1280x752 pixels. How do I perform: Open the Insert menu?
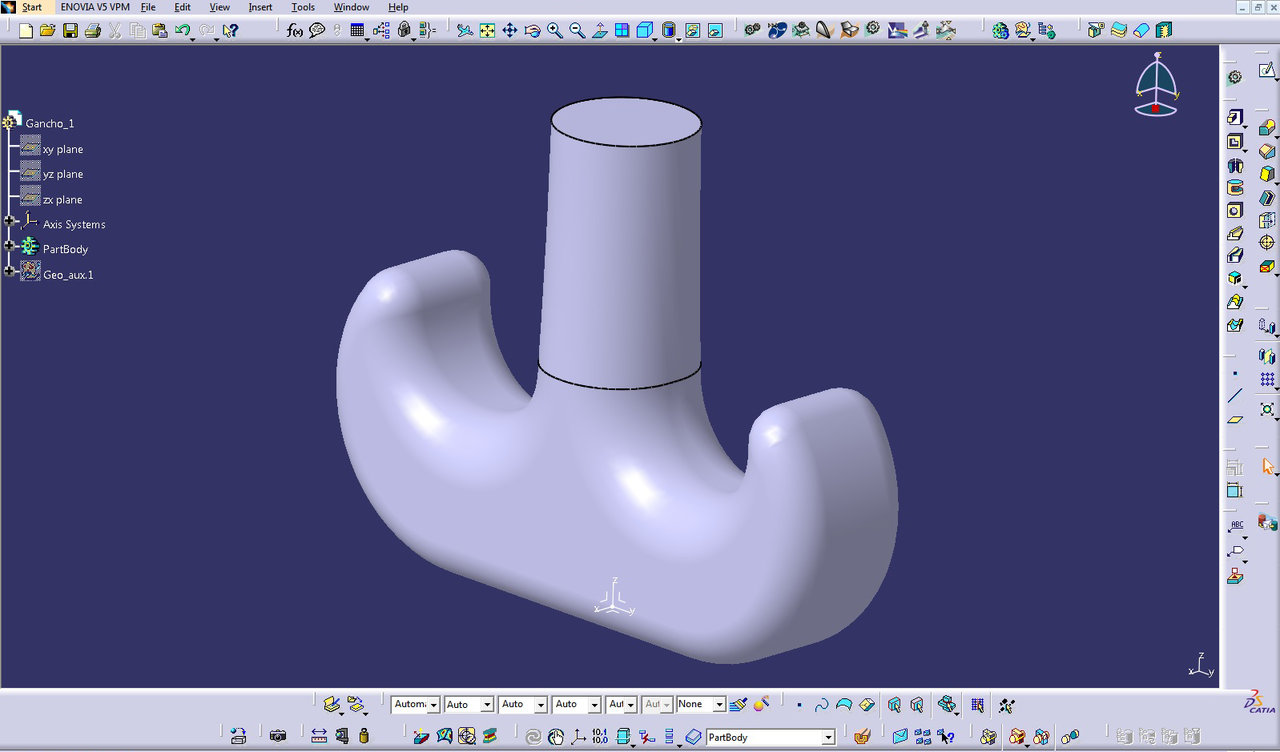tap(260, 7)
